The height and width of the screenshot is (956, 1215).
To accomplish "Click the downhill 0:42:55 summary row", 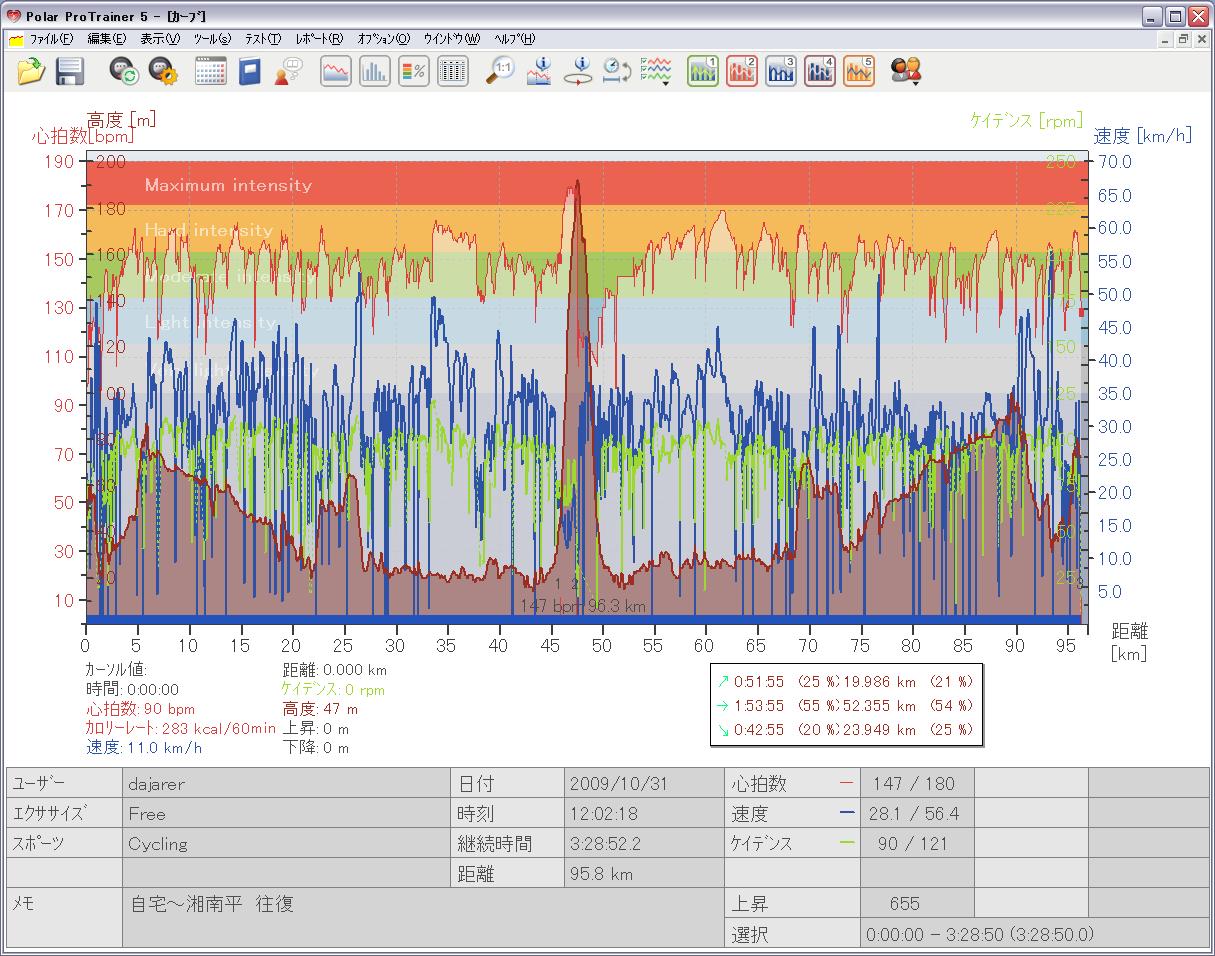I will click(x=845, y=729).
